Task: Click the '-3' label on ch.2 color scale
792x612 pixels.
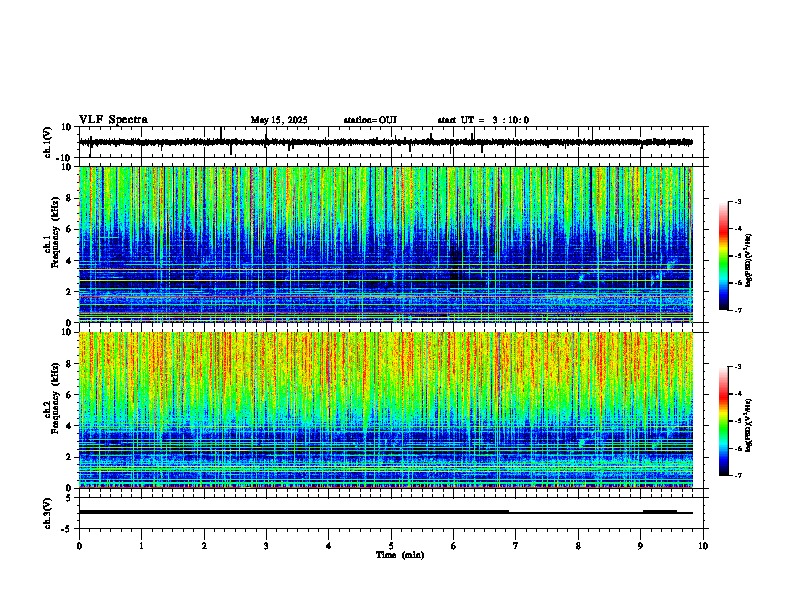Action: pos(738,367)
